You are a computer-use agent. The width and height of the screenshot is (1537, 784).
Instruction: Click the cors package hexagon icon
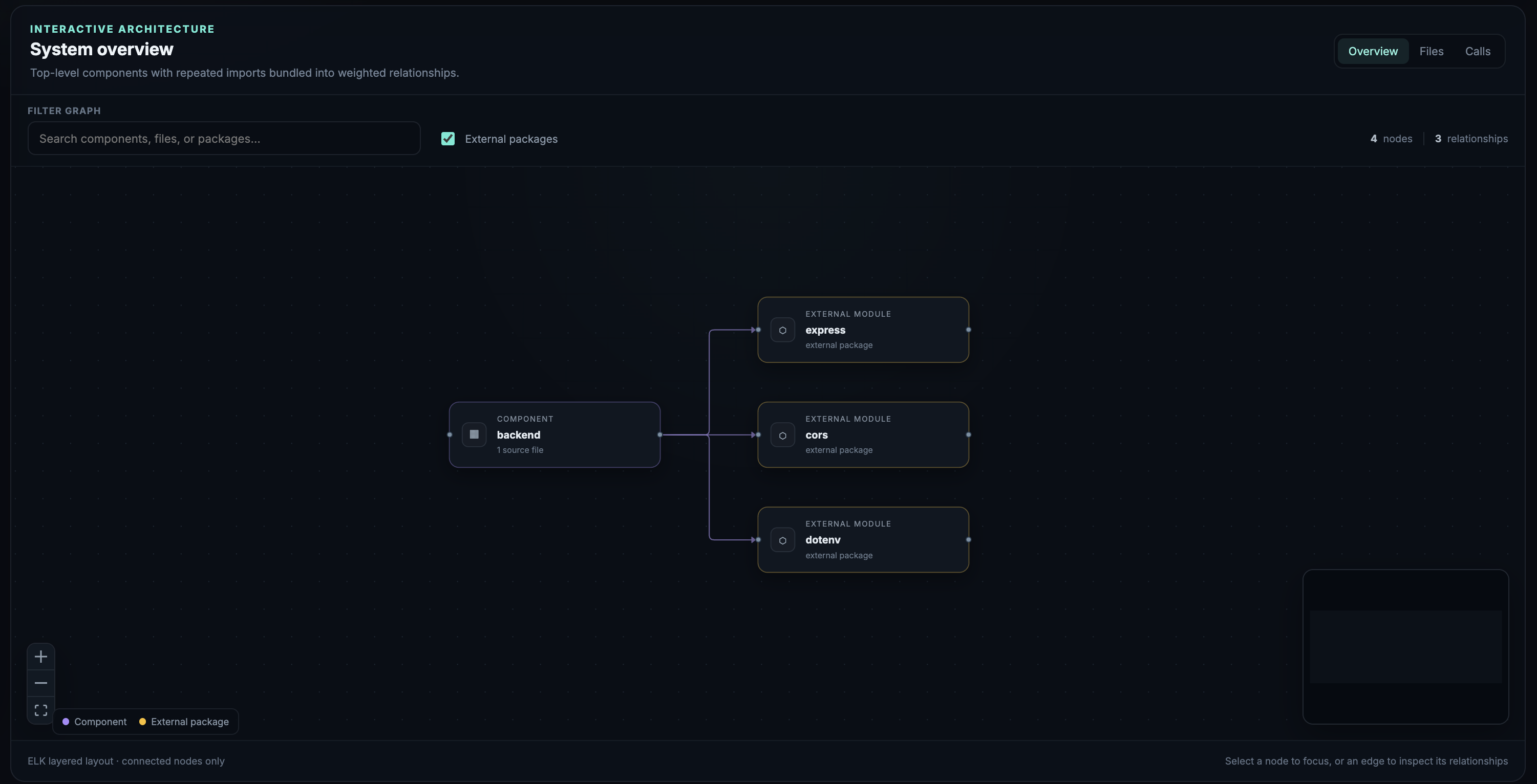[x=782, y=434]
